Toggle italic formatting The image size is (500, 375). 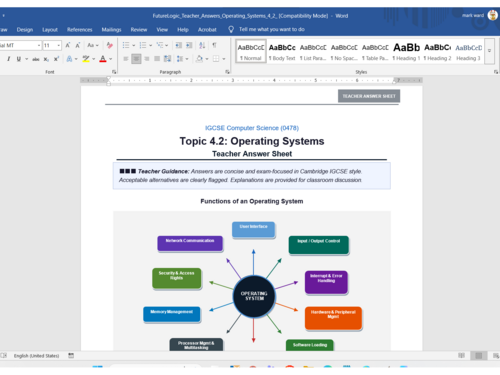tap(8, 59)
